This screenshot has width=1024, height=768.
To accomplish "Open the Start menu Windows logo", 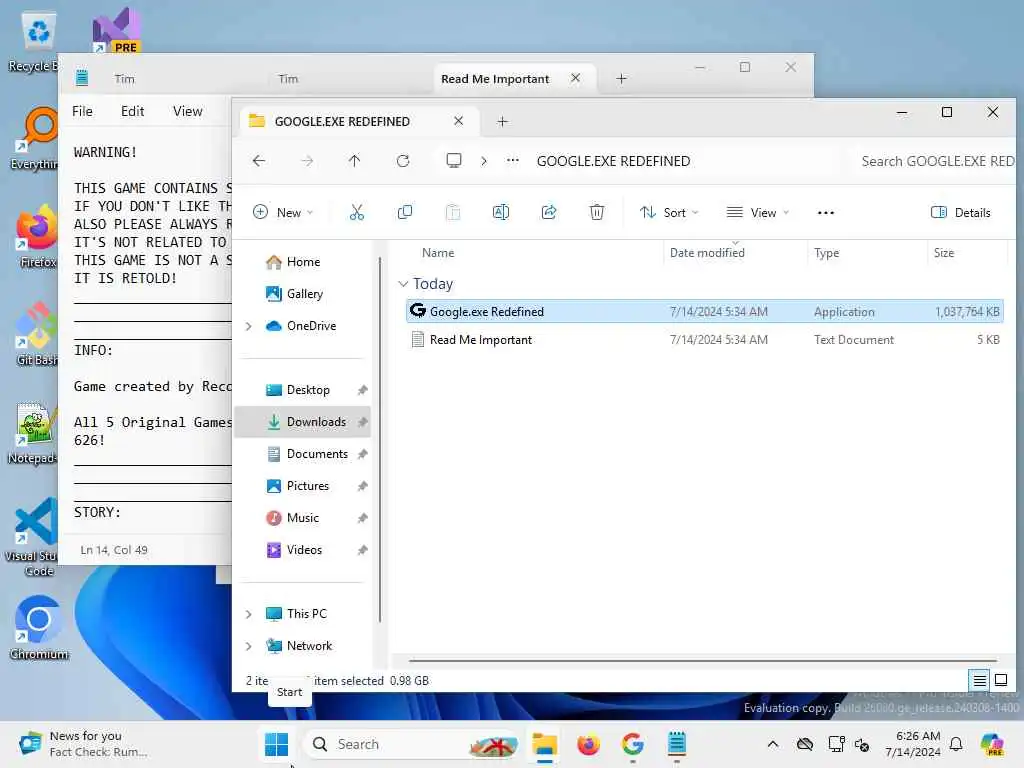I will [276, 744].
